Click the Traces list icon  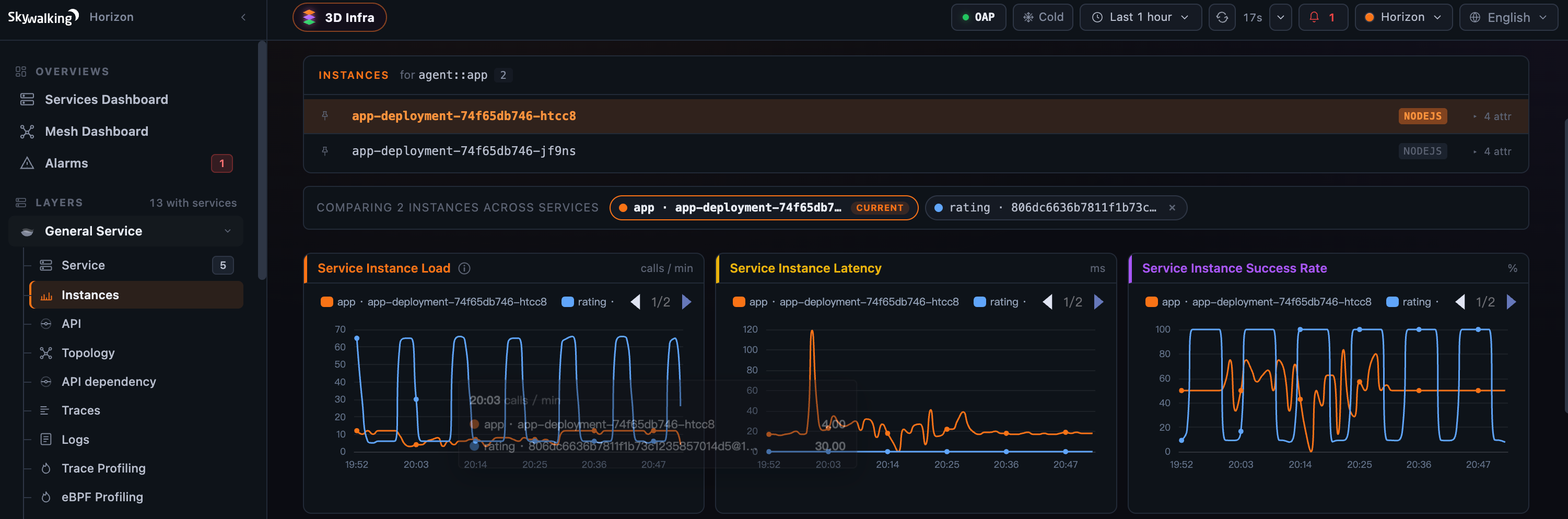click(44, 411)
